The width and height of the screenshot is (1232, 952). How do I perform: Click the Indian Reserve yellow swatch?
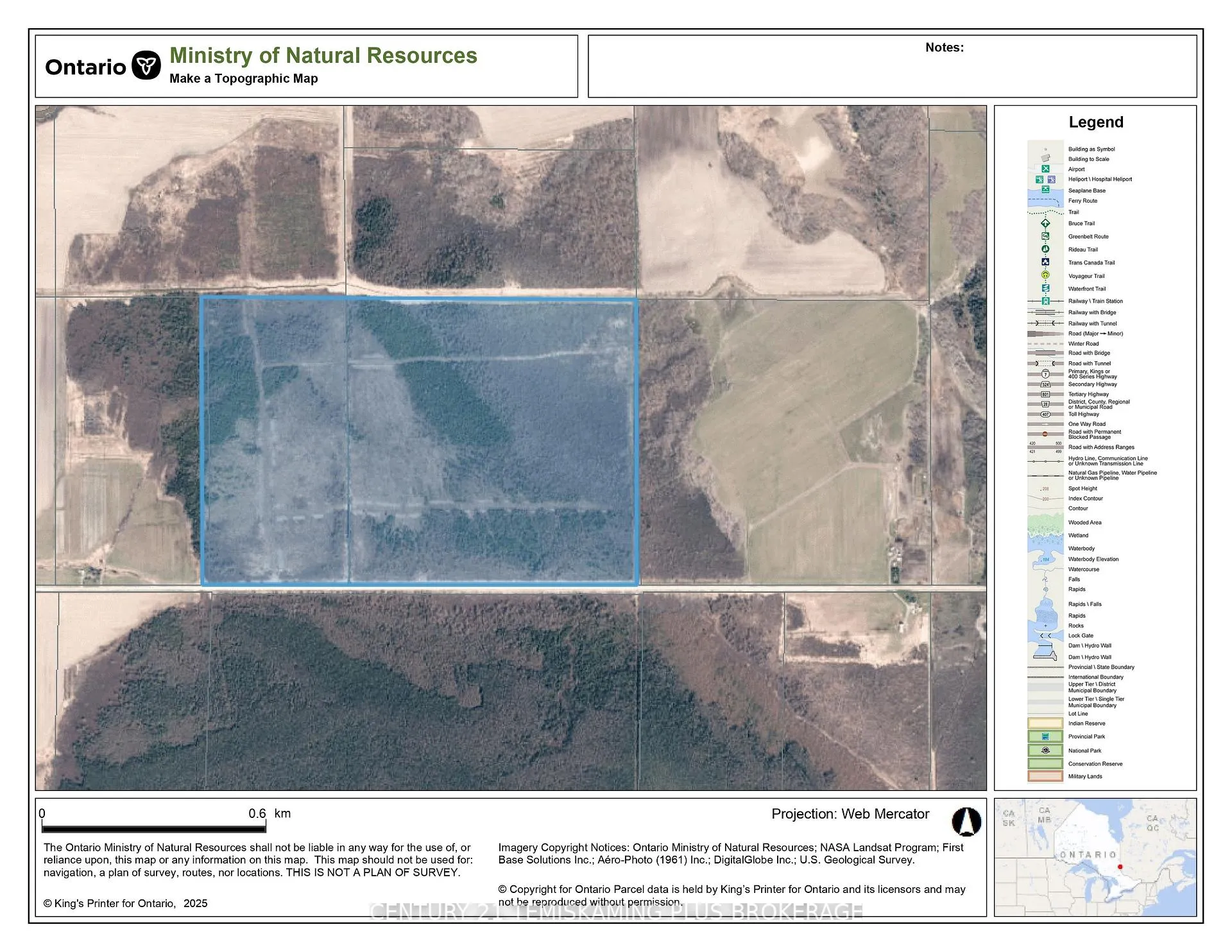1045,723
